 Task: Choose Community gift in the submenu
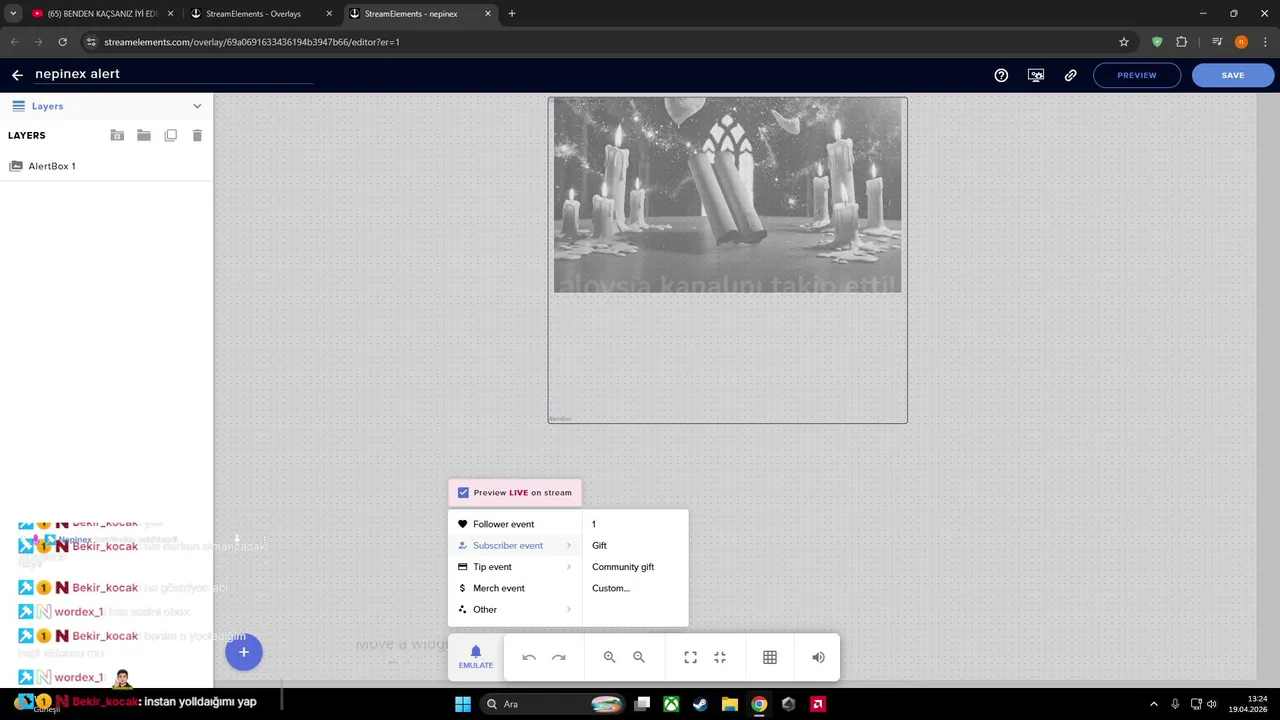tap(635, 567)
